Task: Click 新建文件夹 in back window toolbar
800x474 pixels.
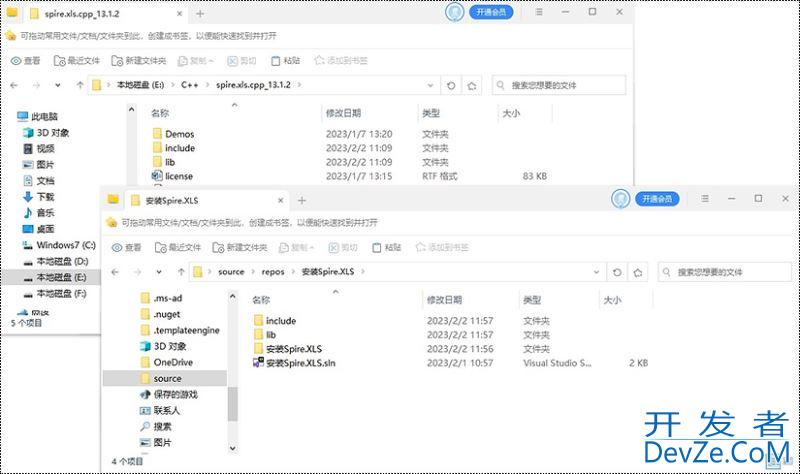Action: pos(139,61)
